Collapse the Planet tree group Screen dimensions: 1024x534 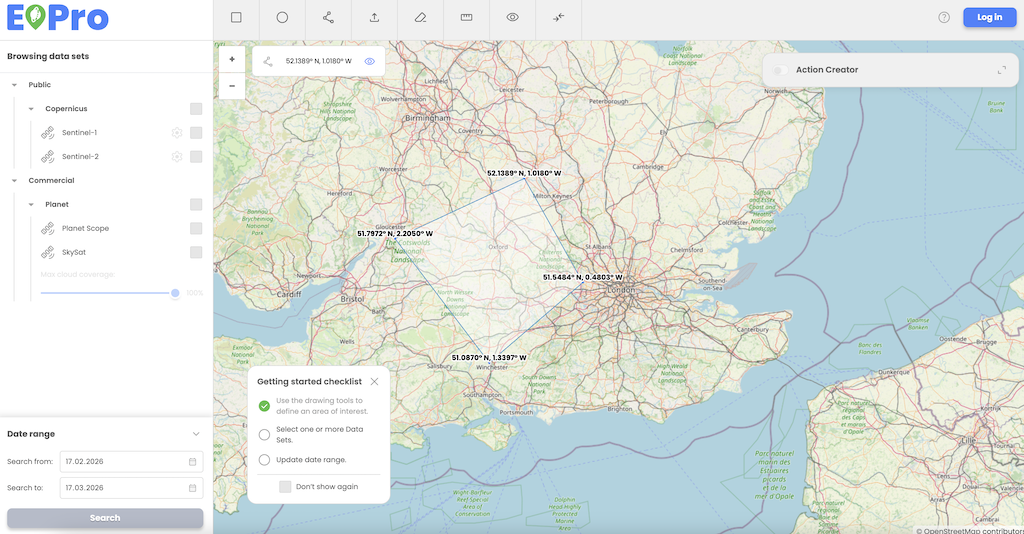pyautogui.click(x=31, y=204)
